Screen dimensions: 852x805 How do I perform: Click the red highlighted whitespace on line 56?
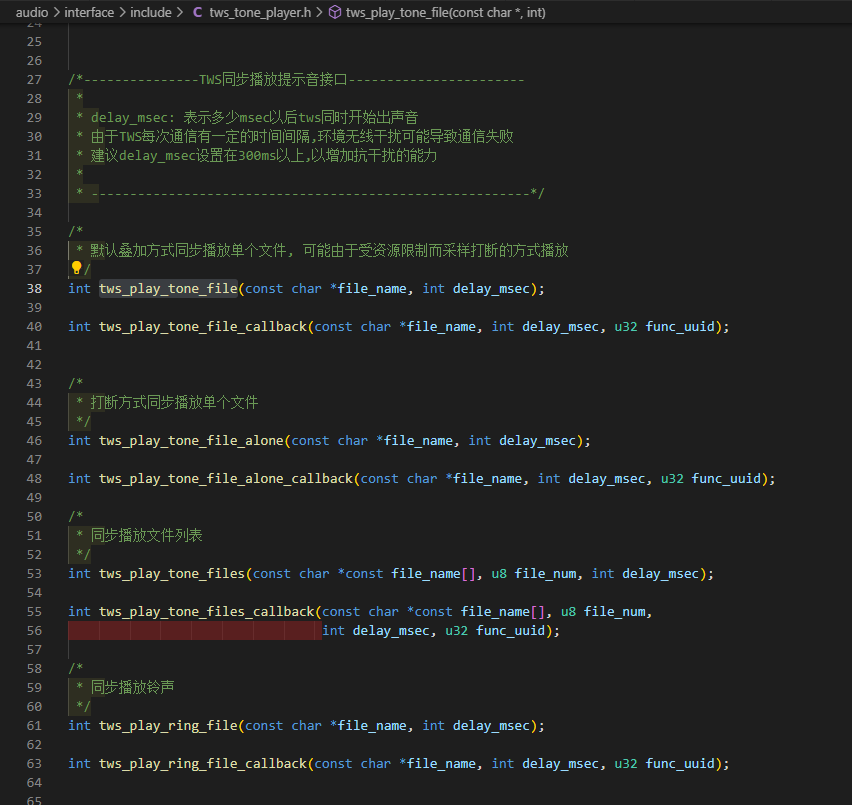coord(195,631)
